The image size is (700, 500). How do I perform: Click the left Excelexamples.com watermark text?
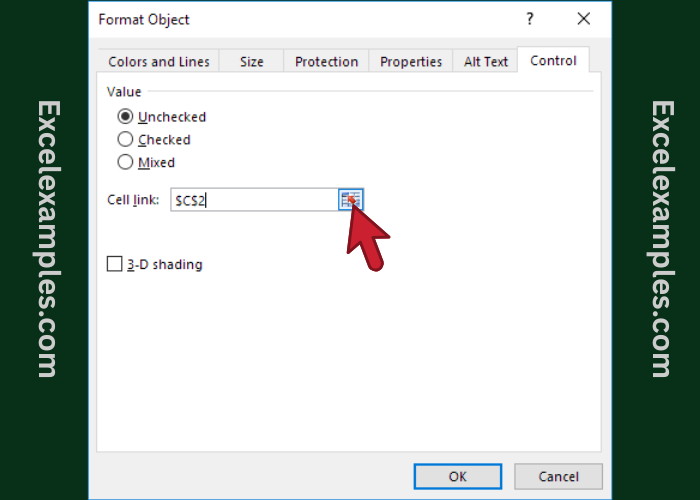tap(46, 238)
